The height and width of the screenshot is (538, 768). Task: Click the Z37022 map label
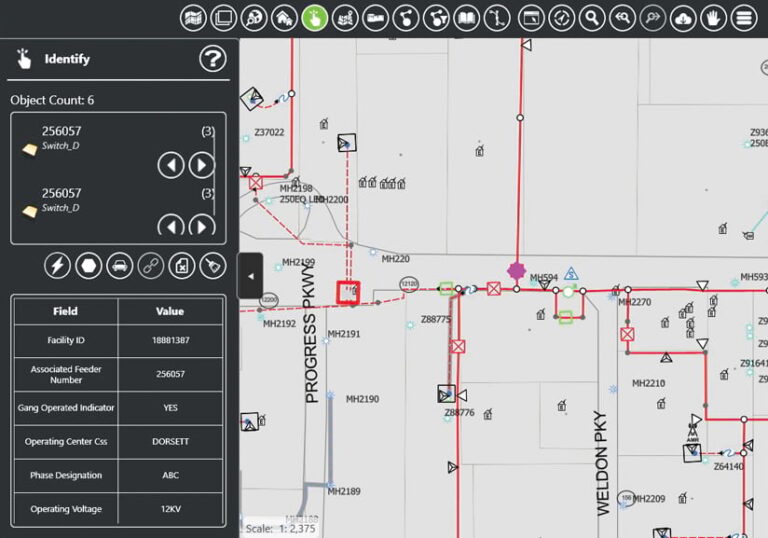pos(269,132)
